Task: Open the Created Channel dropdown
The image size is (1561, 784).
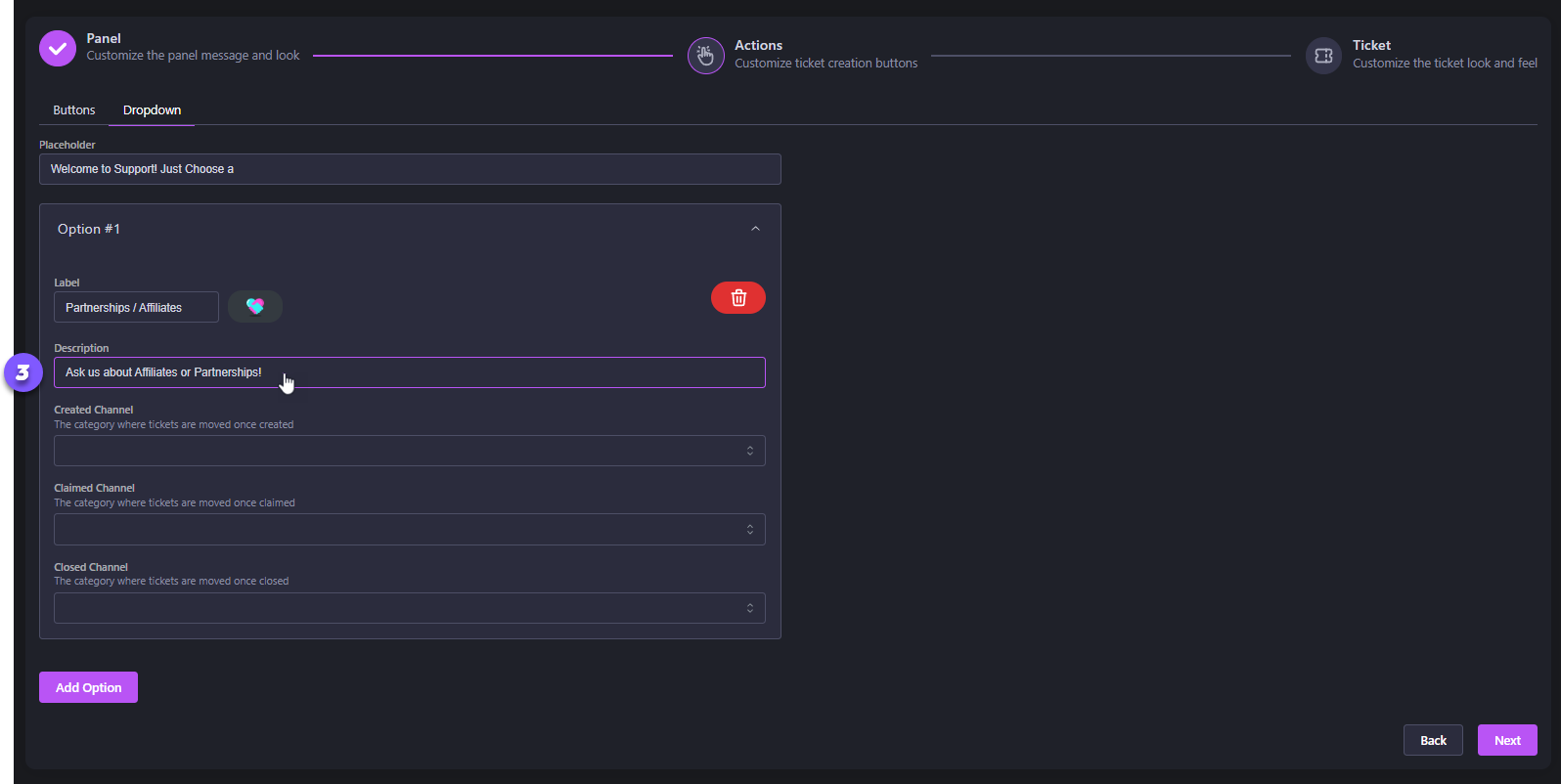Action: (409, 451)
